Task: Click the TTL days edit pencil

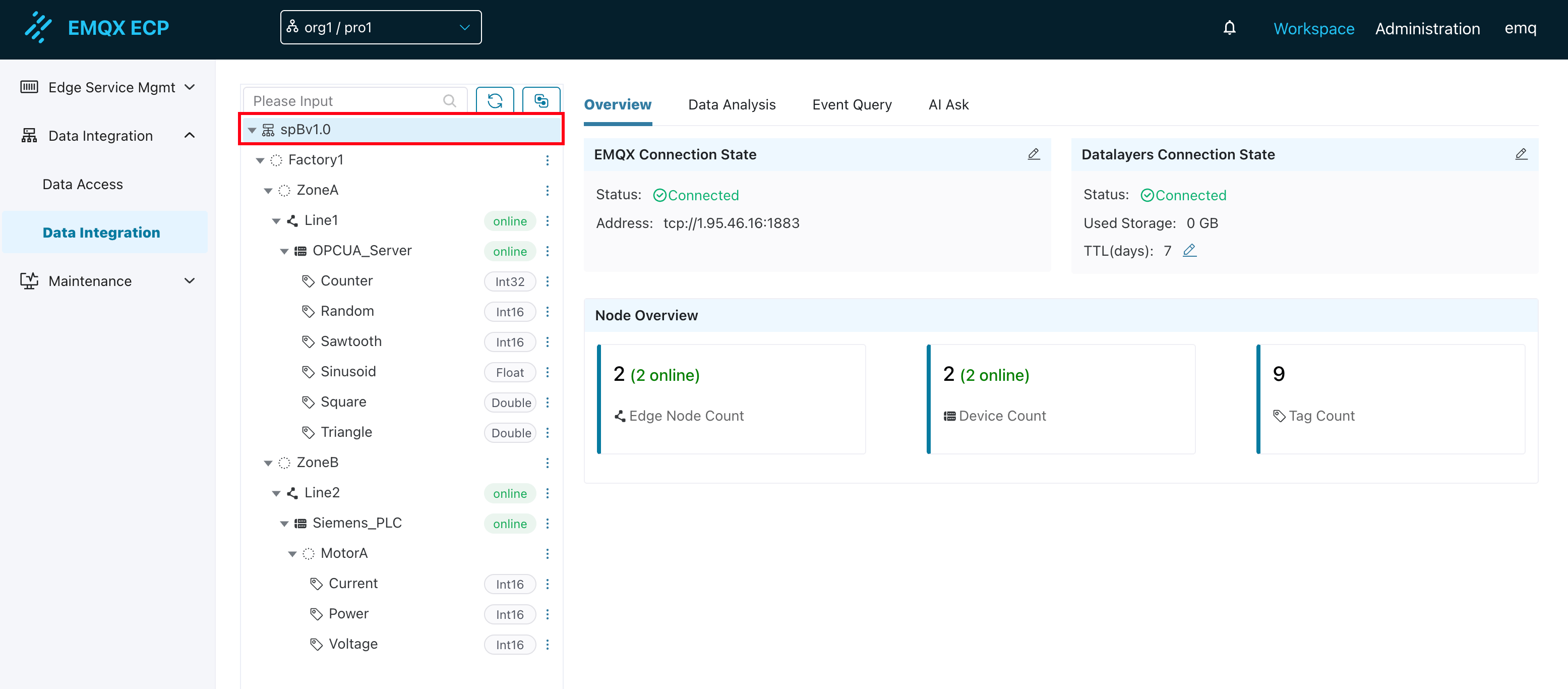Action: [1189, 250]
